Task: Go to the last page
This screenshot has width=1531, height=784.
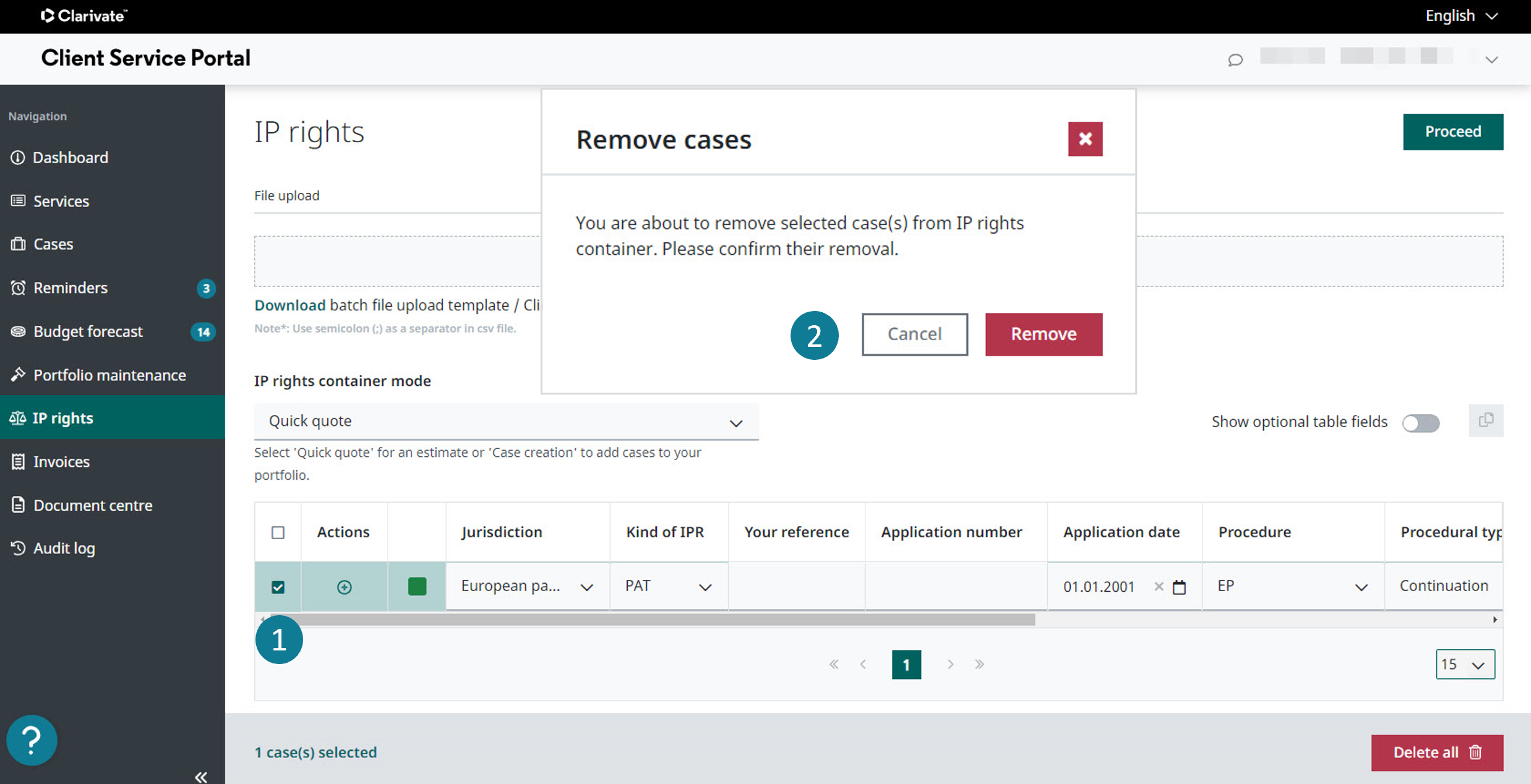Action: pyautogui.click(x=979, y=664)
